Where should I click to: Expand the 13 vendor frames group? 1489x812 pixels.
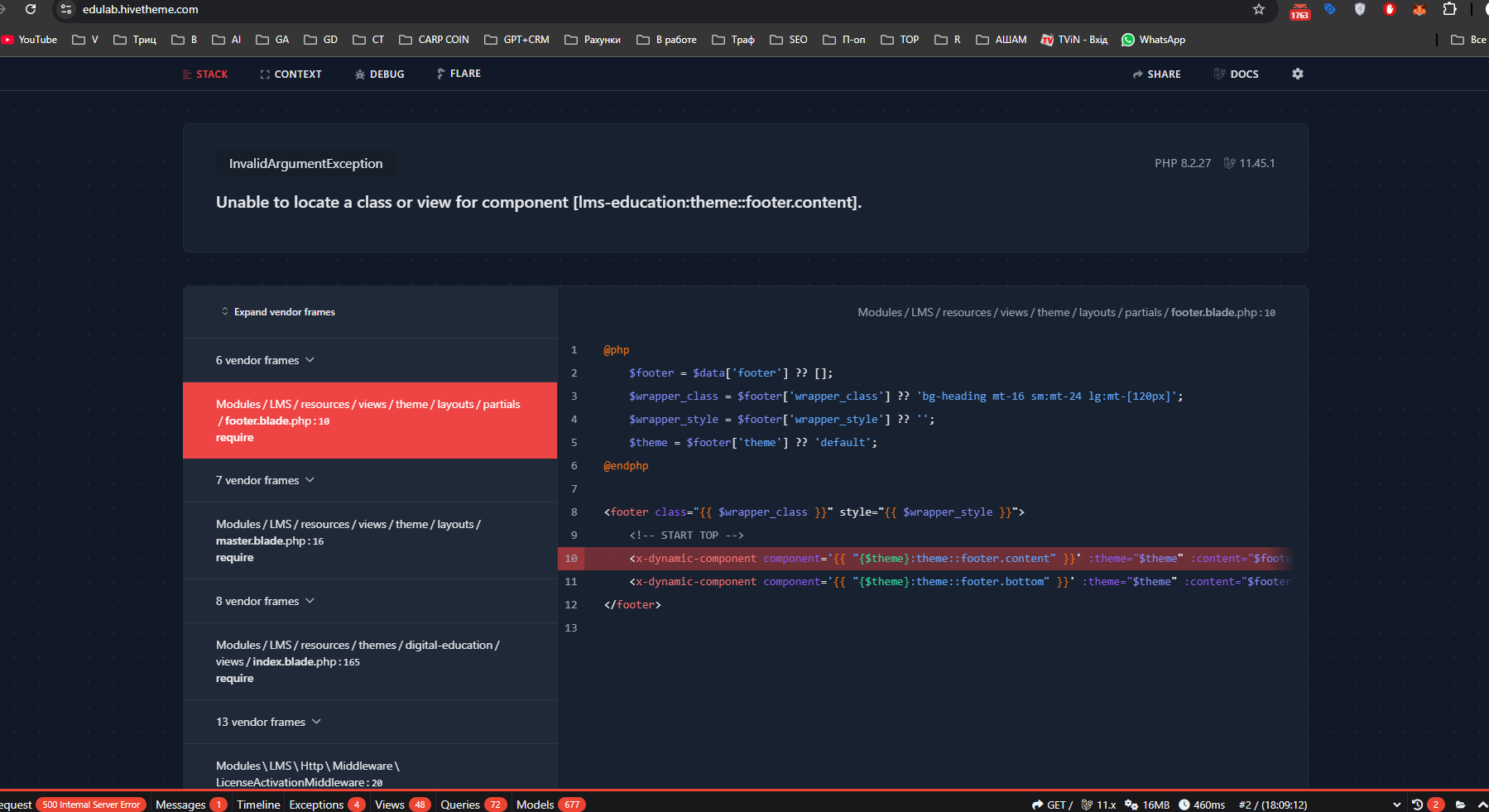[x=370, y=722]
